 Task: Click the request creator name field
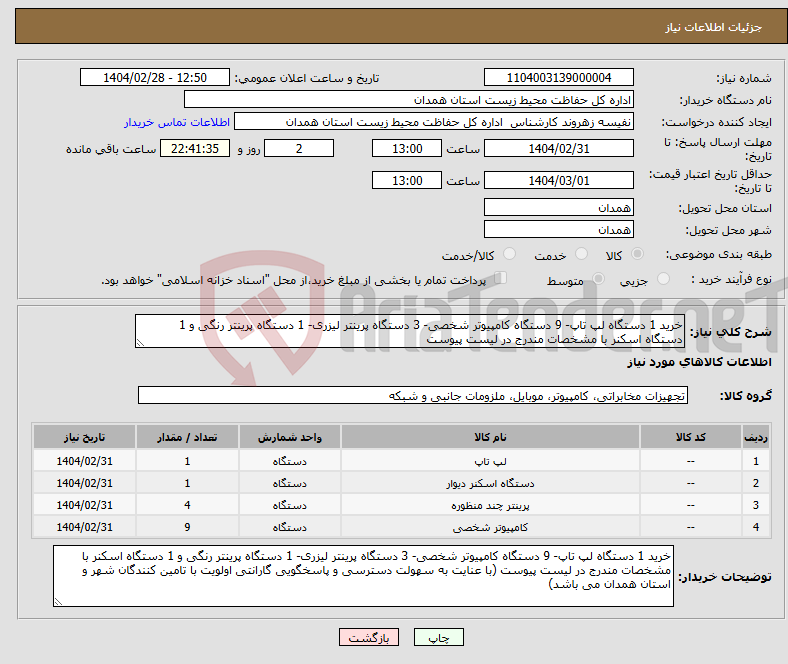434,122
